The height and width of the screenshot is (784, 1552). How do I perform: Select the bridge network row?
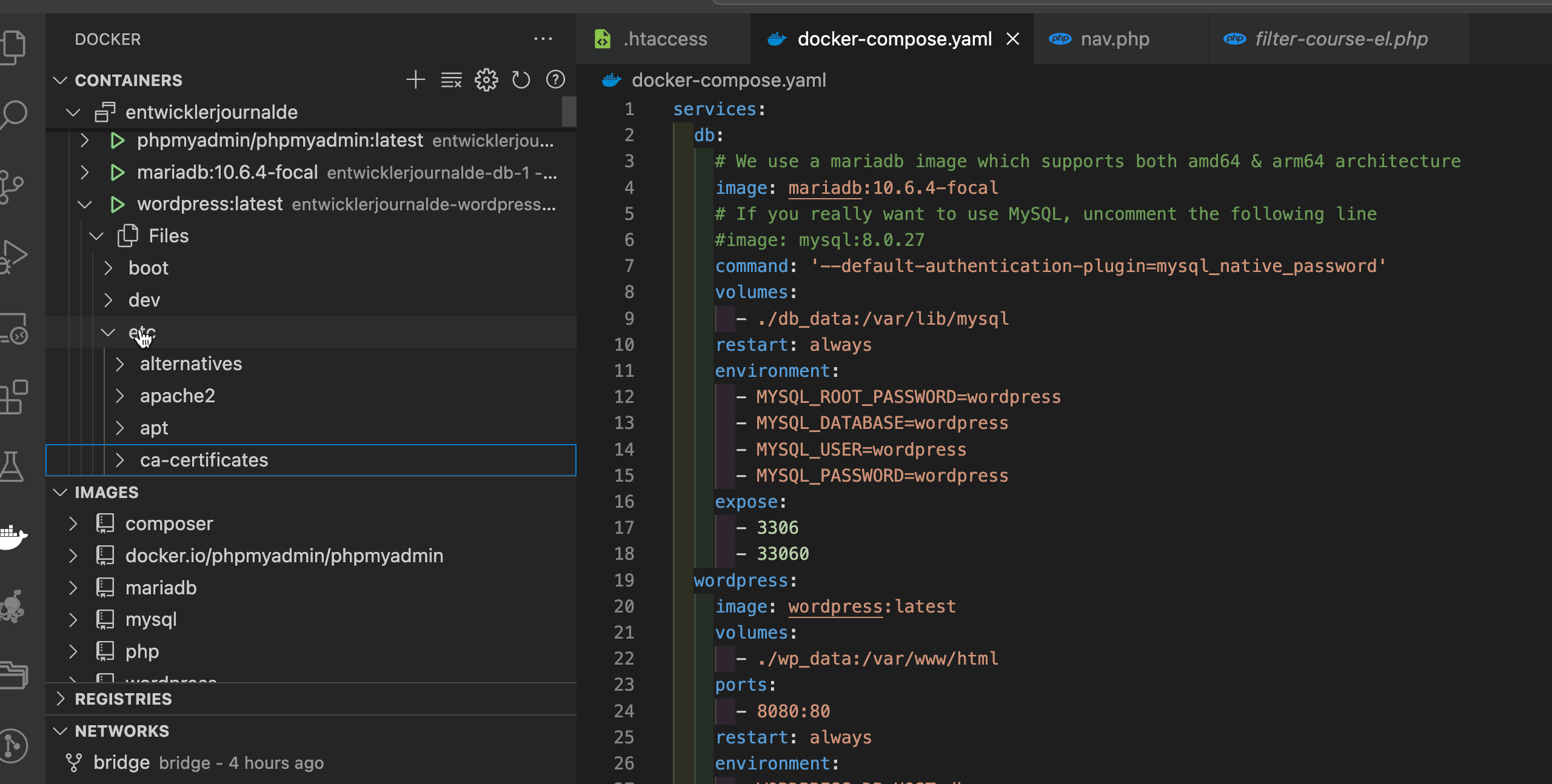[x=311, y=763]
